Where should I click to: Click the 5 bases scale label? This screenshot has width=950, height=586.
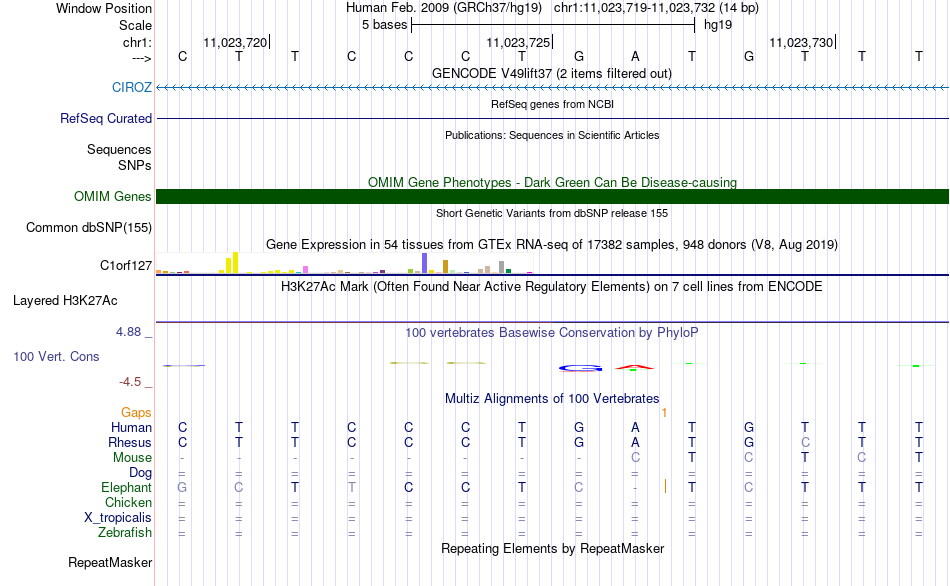pyautogui.click(x=385, y=25)
